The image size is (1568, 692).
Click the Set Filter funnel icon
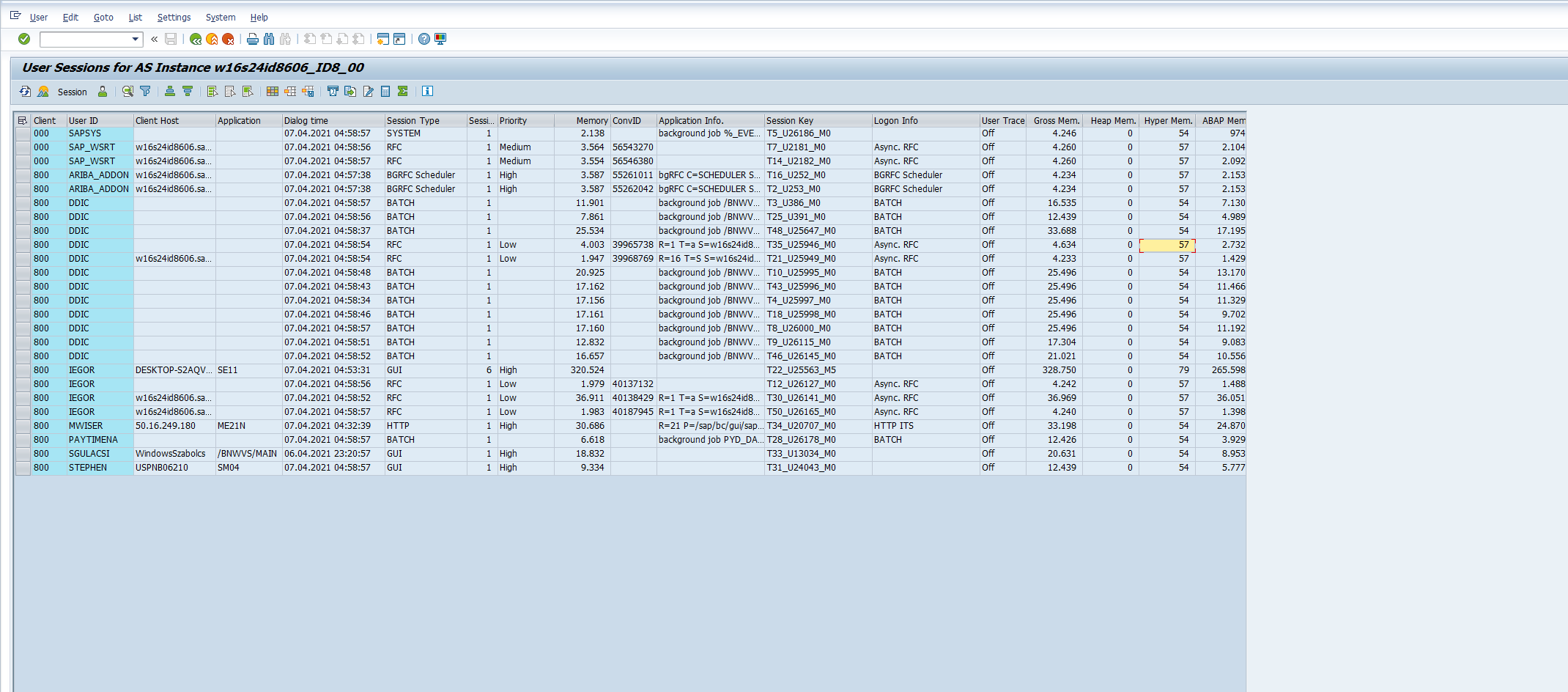tap(145, 92)
